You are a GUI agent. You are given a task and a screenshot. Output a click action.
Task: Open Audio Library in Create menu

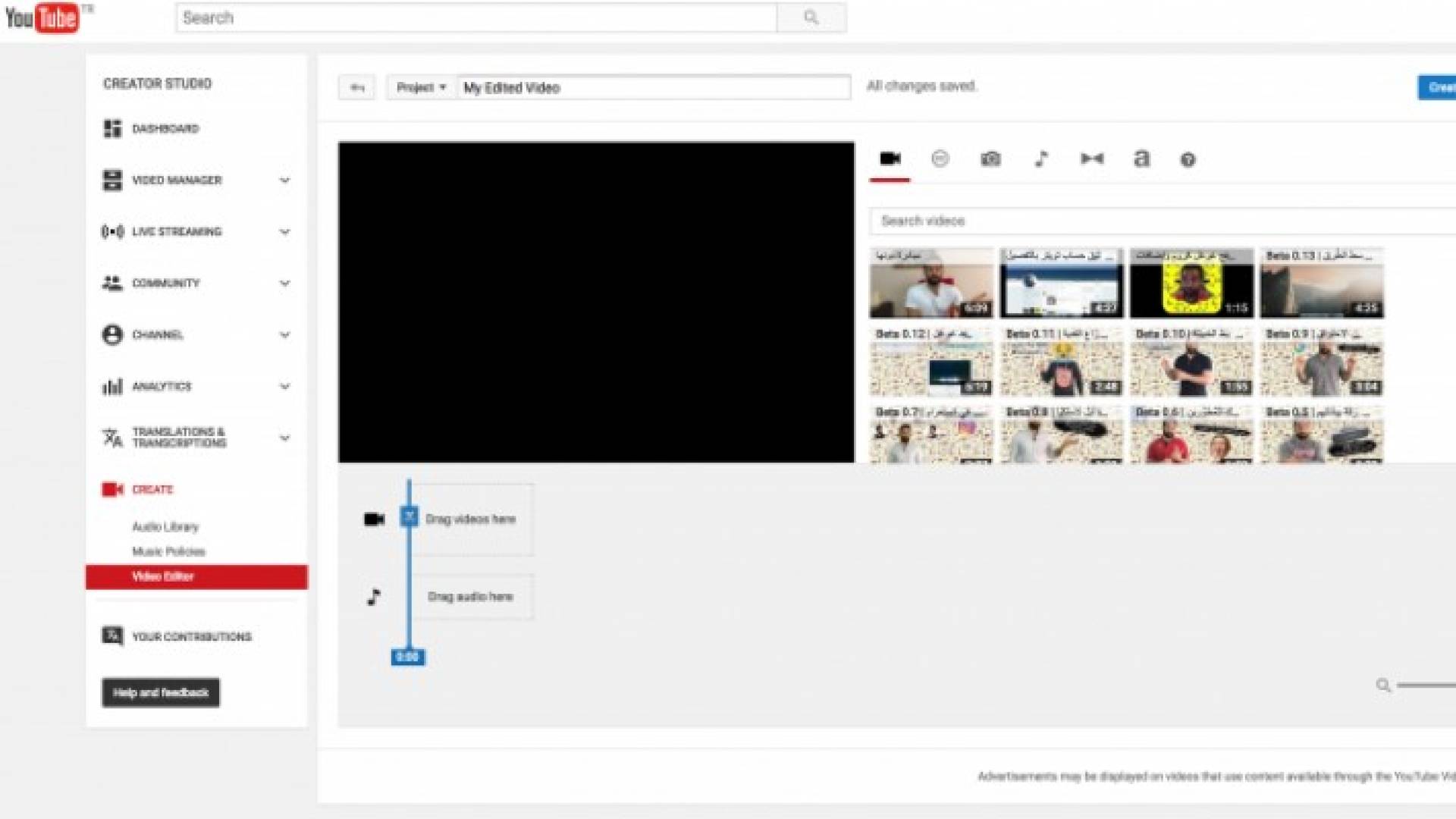click(165, 527)
